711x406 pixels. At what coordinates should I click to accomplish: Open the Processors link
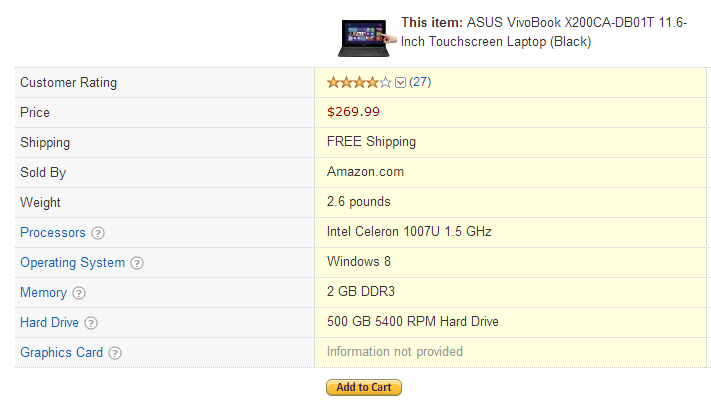pos(53,233)
